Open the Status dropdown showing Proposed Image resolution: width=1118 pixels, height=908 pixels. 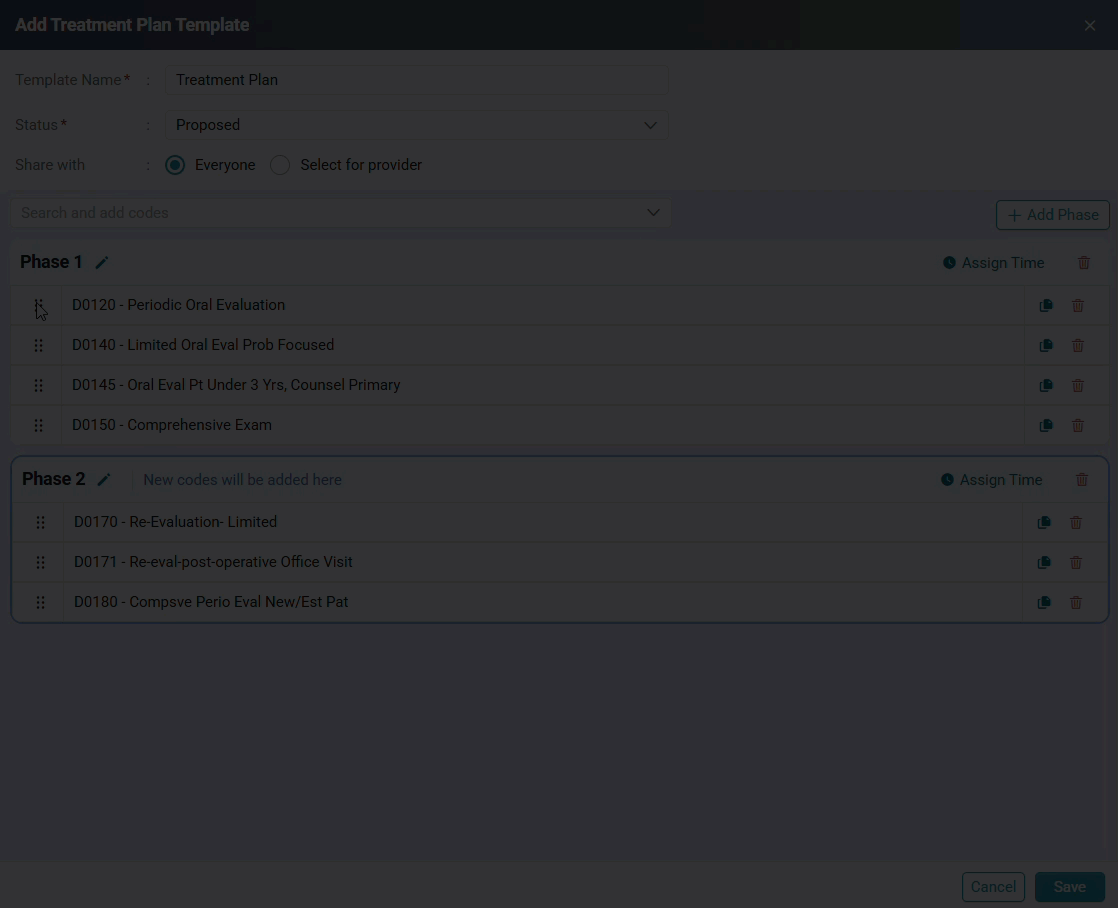coord(417,125)
